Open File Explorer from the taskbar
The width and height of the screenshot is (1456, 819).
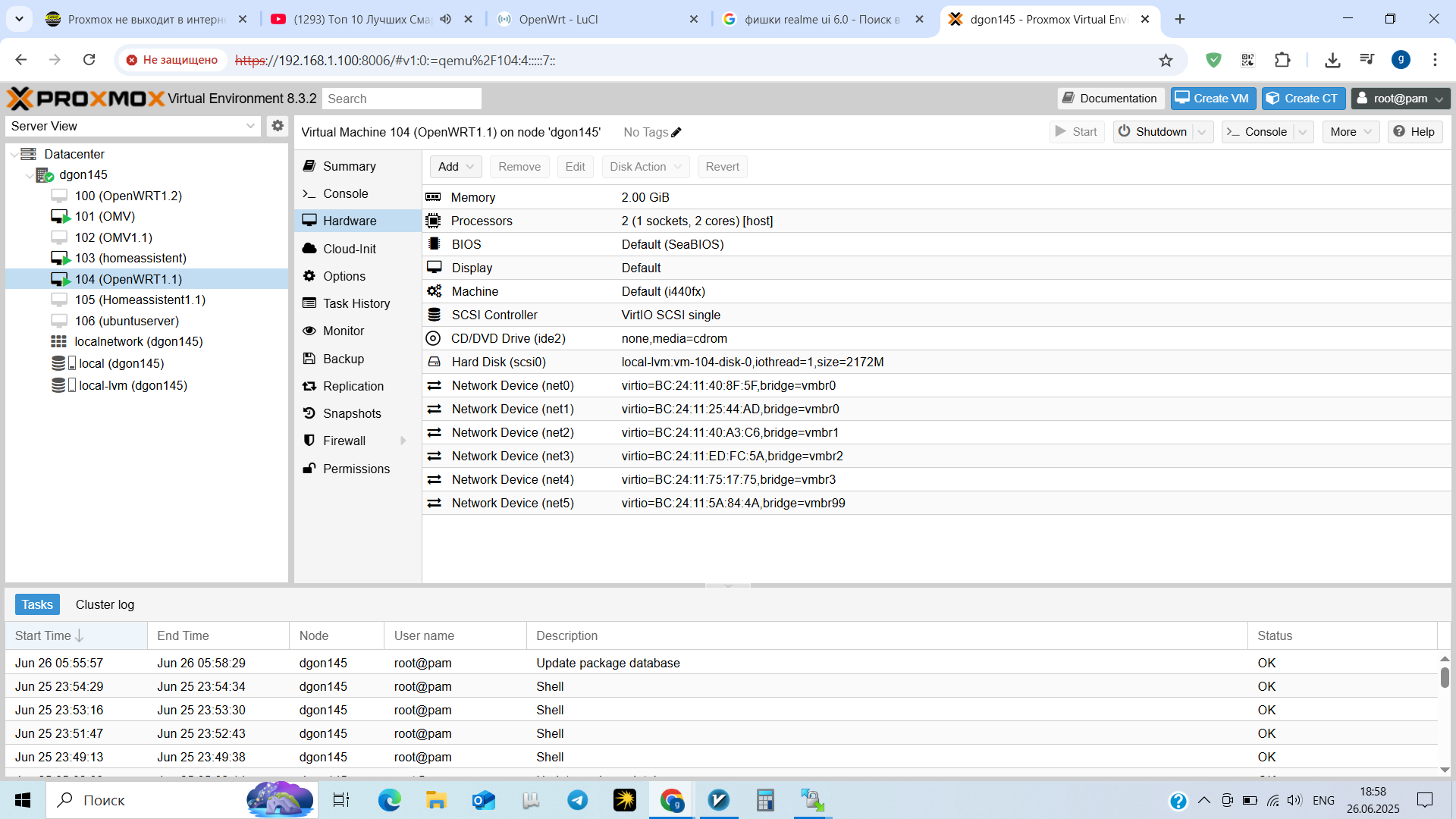click(x=436, y=800)
